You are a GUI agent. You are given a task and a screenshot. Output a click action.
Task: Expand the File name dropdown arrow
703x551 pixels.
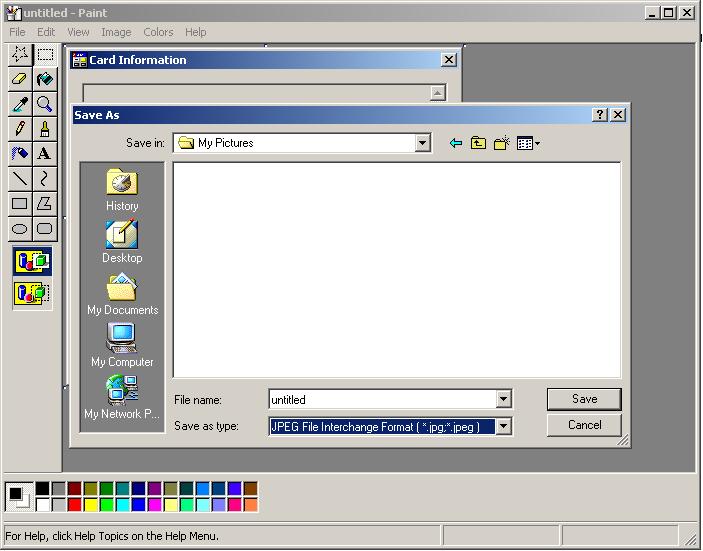coord(503,399)
